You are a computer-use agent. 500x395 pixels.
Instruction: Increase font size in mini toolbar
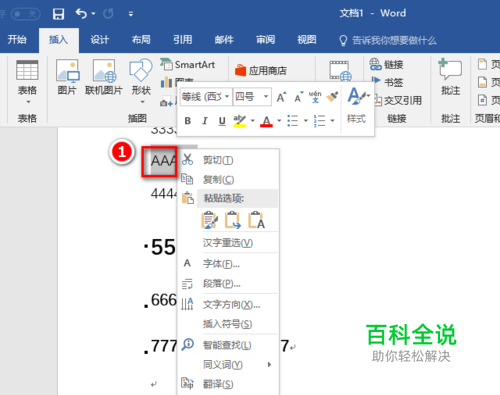click(281, 97)
